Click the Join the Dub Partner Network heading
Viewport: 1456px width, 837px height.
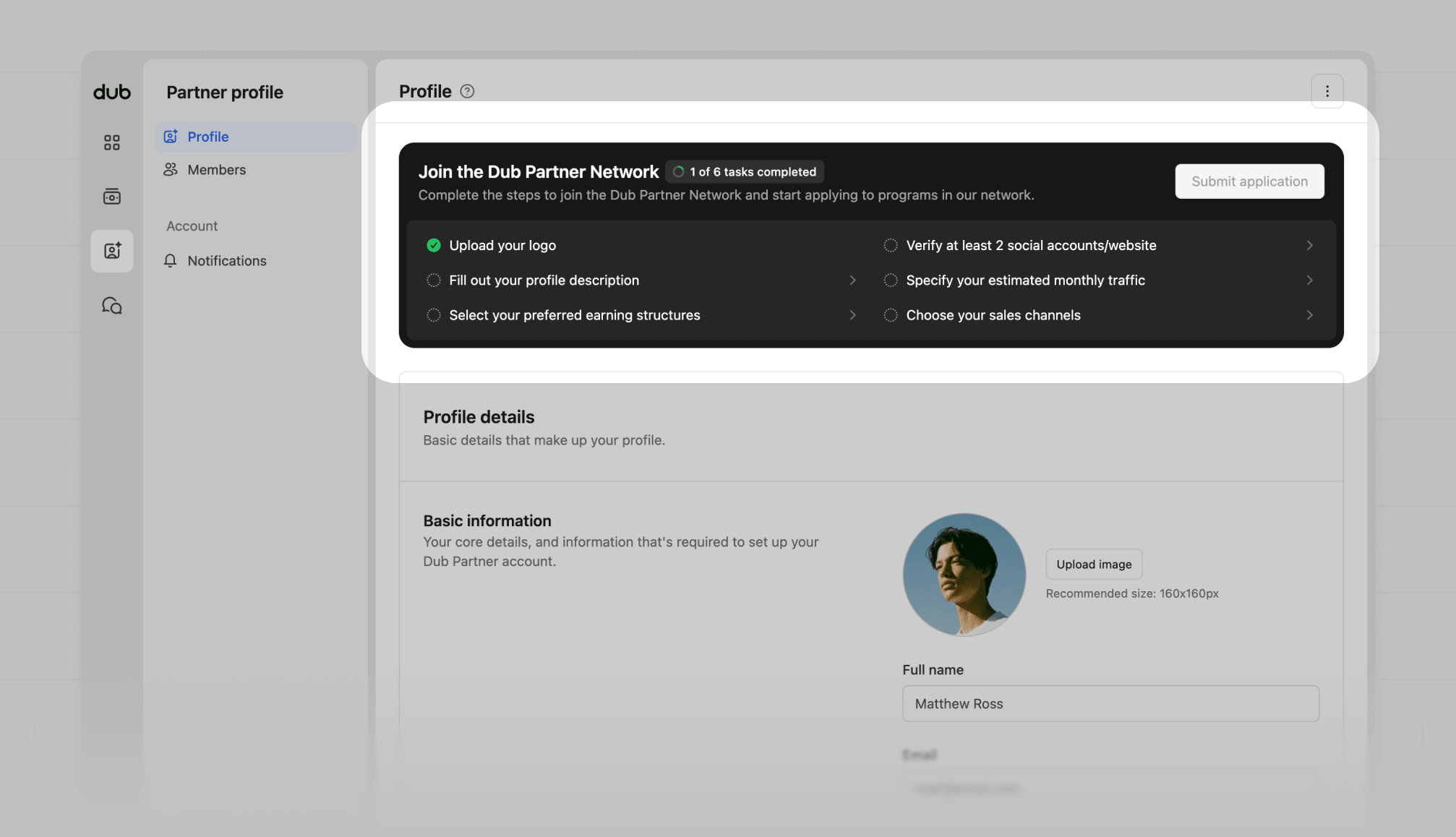[x=539, y=172]
